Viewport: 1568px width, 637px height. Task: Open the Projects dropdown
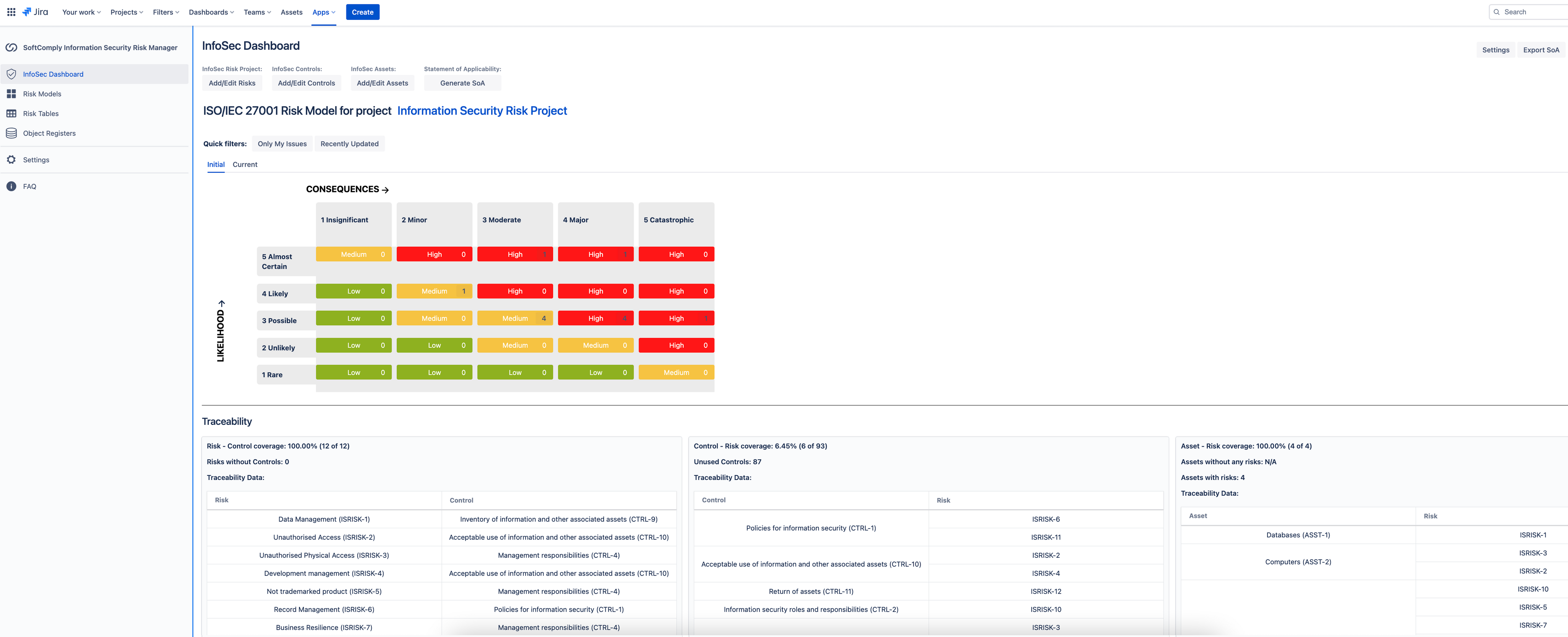coord(126,11)
